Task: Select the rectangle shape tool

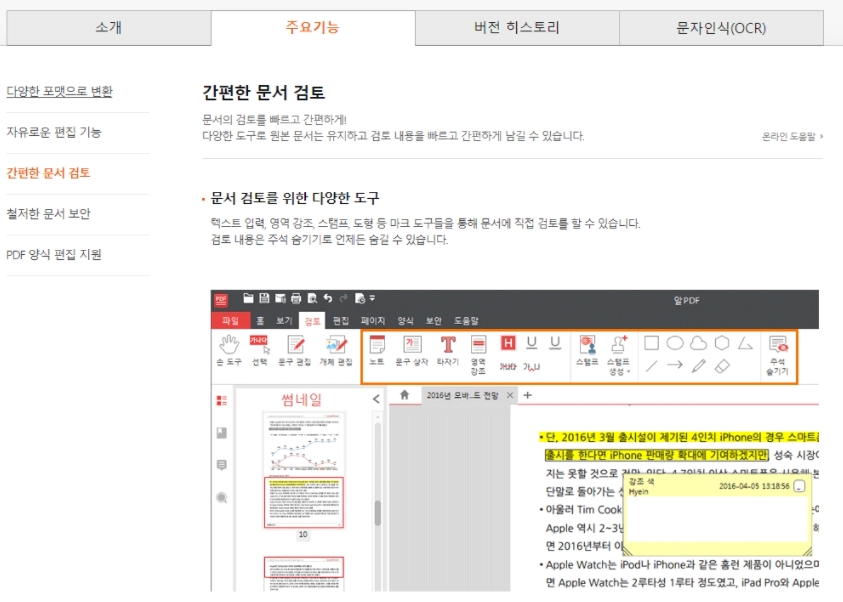Action: (x=652, y=343)
